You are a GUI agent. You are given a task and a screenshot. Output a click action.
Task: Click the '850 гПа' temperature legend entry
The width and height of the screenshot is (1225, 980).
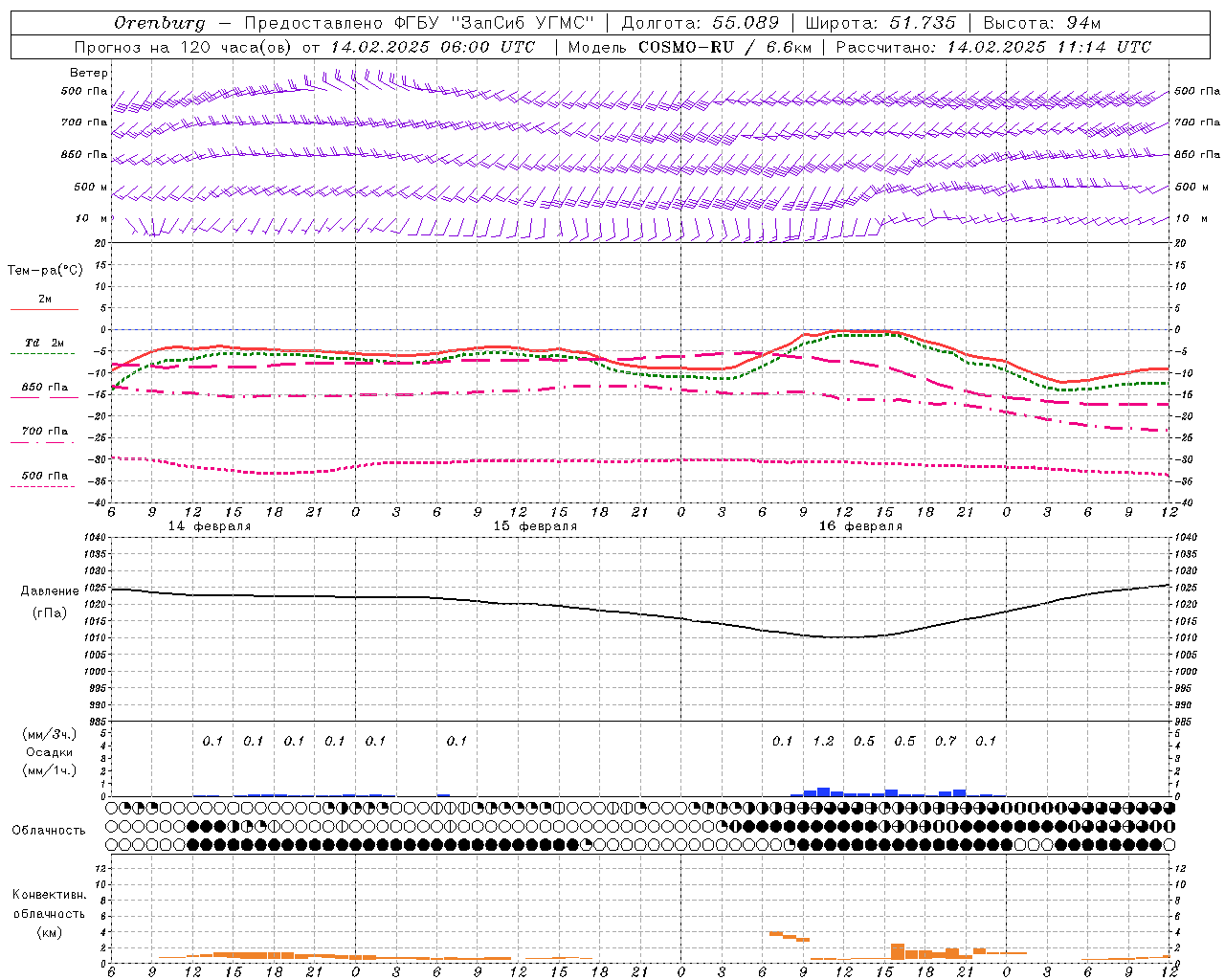tap(44, 388)
